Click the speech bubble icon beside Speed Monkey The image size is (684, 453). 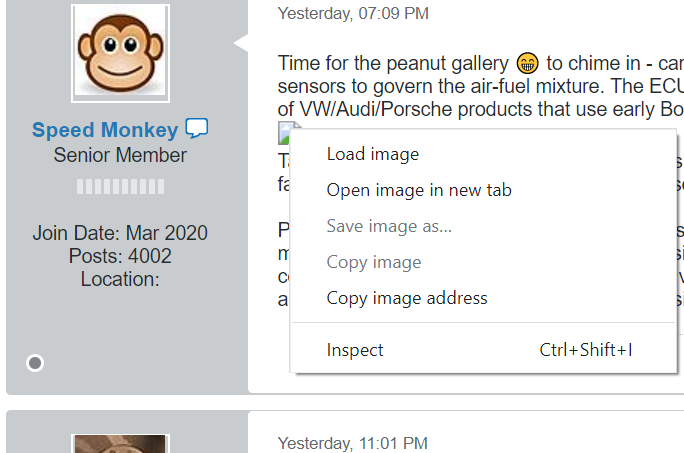click(x=197, y=129)
